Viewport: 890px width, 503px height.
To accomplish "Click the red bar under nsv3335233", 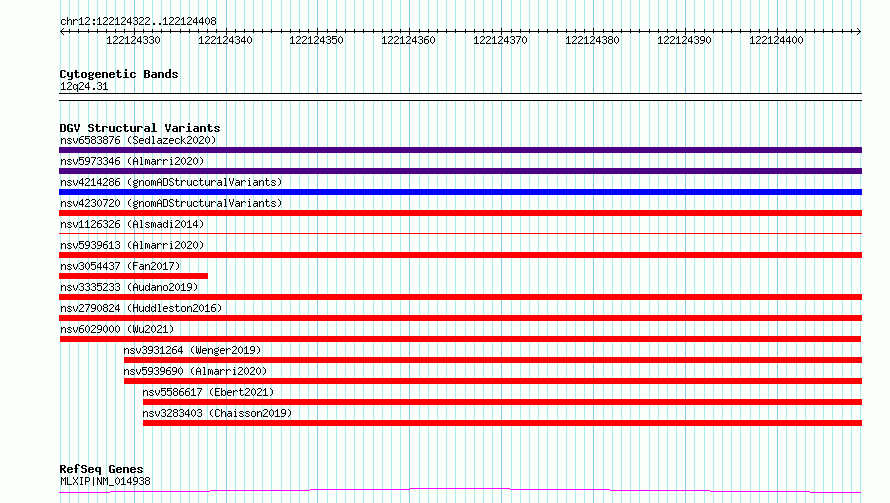I will (x=460, y=297).
